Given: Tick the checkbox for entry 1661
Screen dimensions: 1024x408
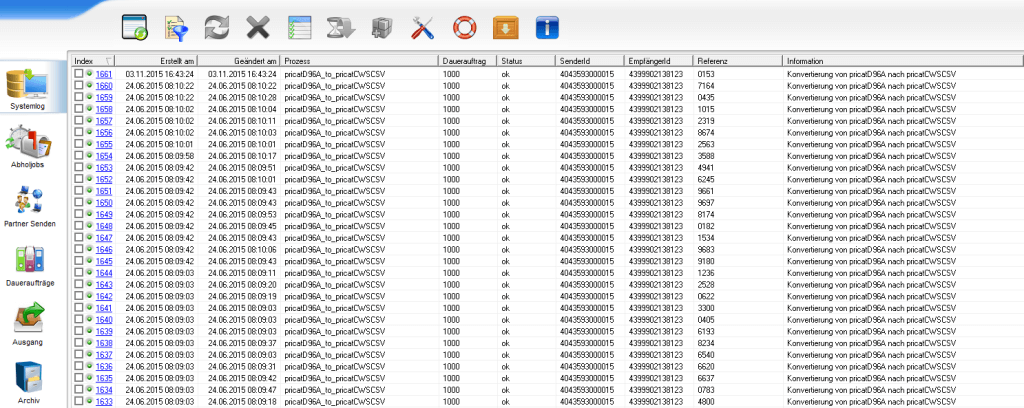Looking at the screenshot, I should [79, 74].
